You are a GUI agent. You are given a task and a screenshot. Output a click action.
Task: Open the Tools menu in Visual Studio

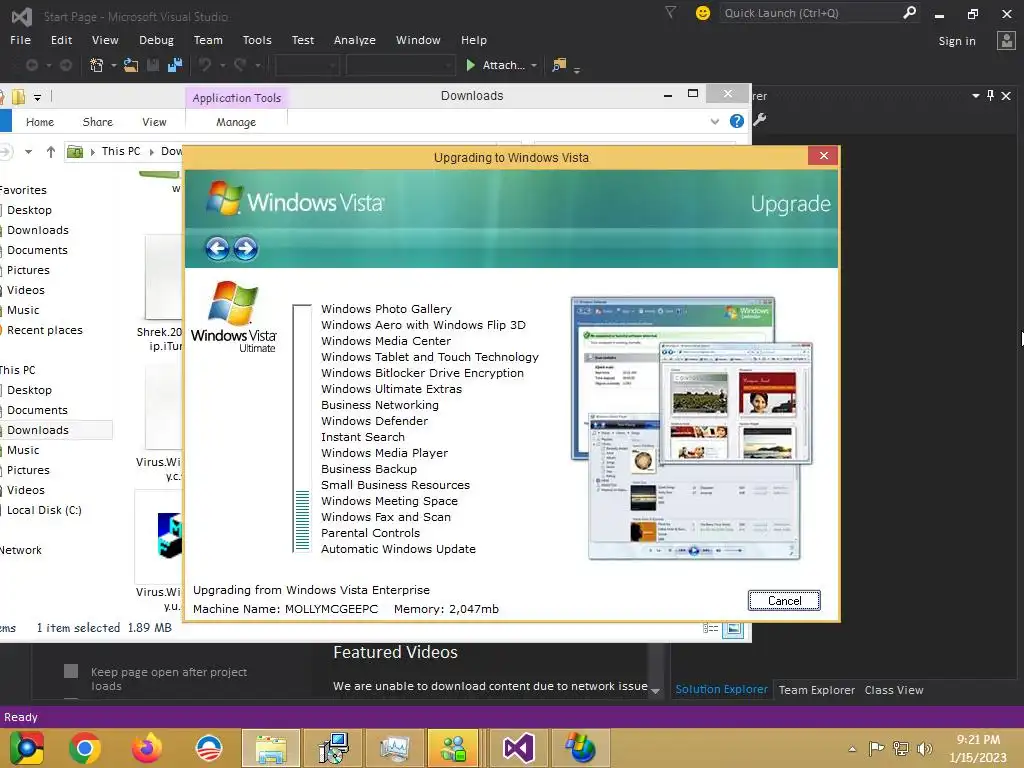tap(257, 40)
